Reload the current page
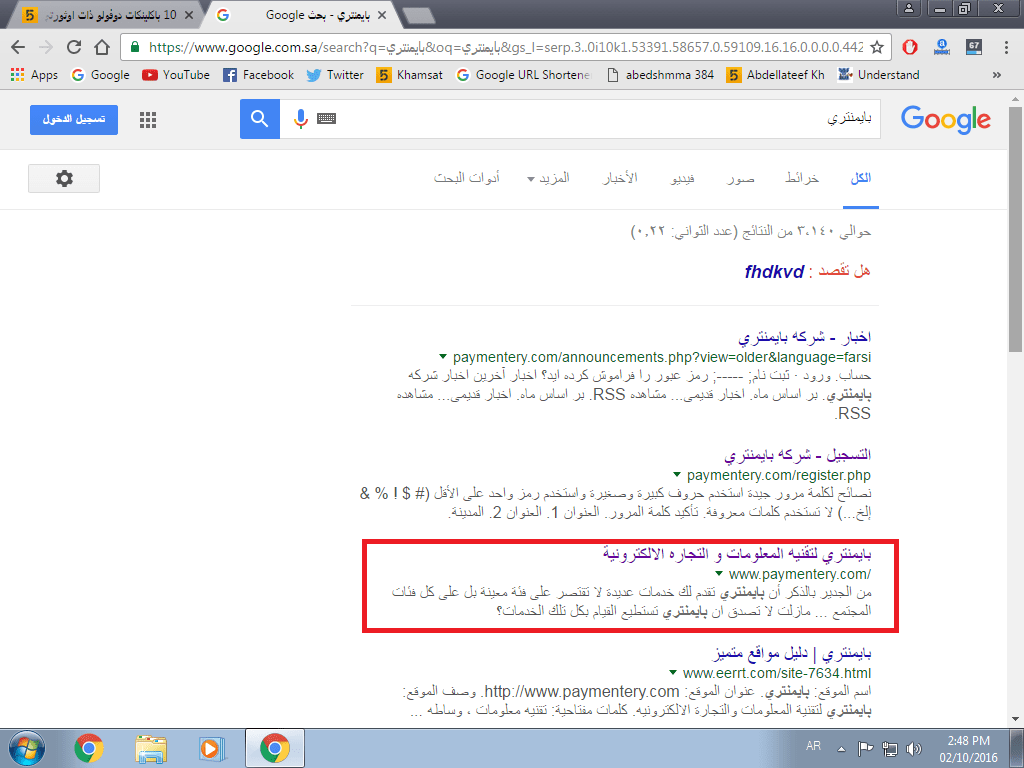The image size is (1024, 768). click(73, 47)
